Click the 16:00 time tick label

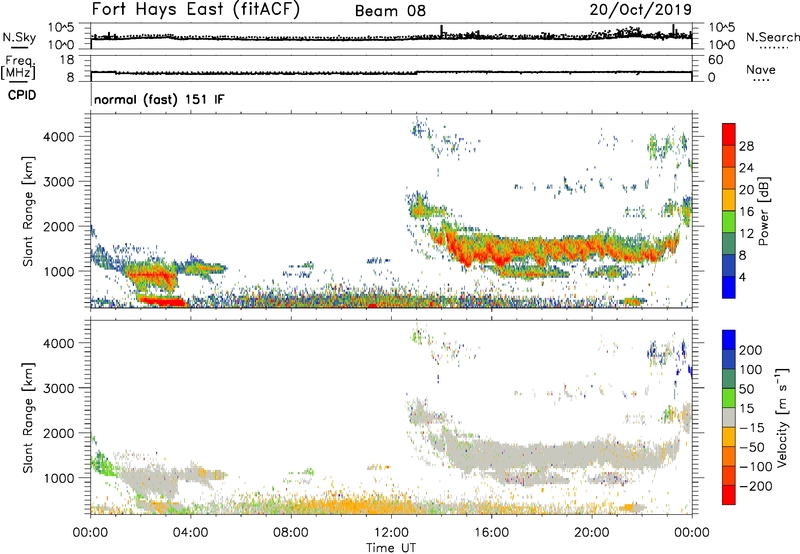(x=491, y=533)
